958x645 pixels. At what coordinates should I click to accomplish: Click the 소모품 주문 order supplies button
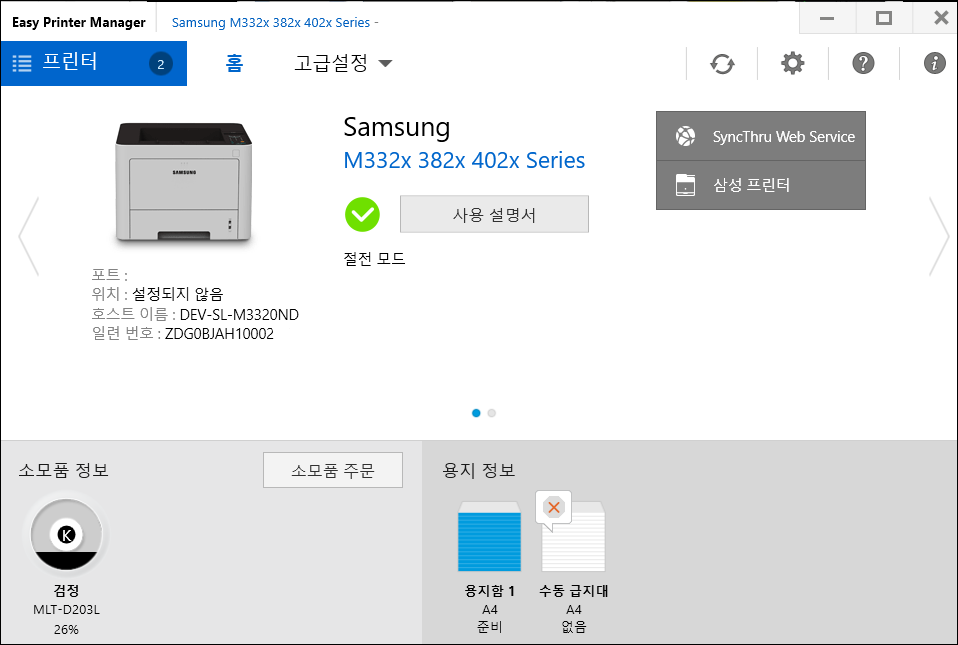coord(332,470)
